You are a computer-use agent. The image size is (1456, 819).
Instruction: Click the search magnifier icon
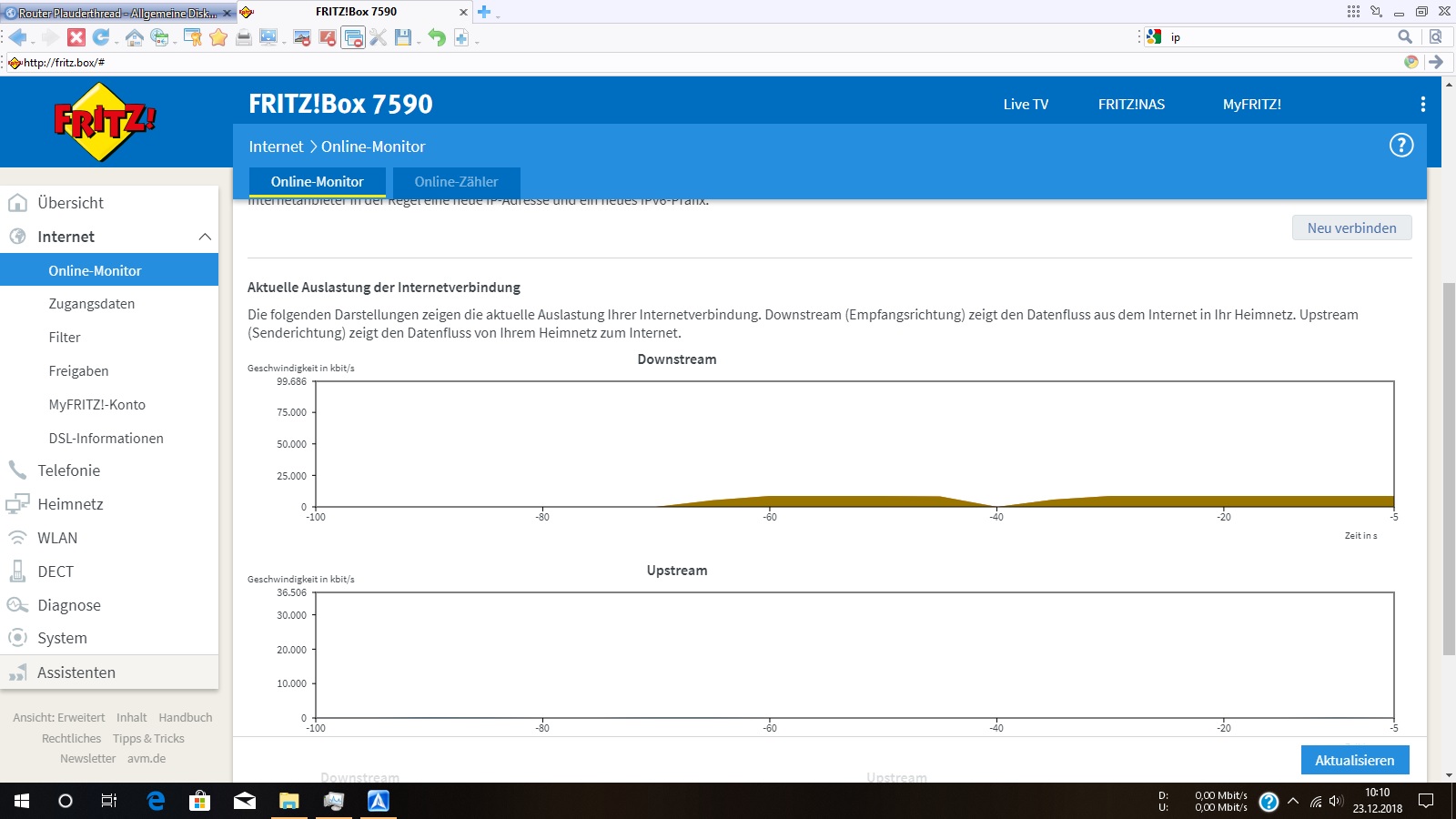(1405, 37)
